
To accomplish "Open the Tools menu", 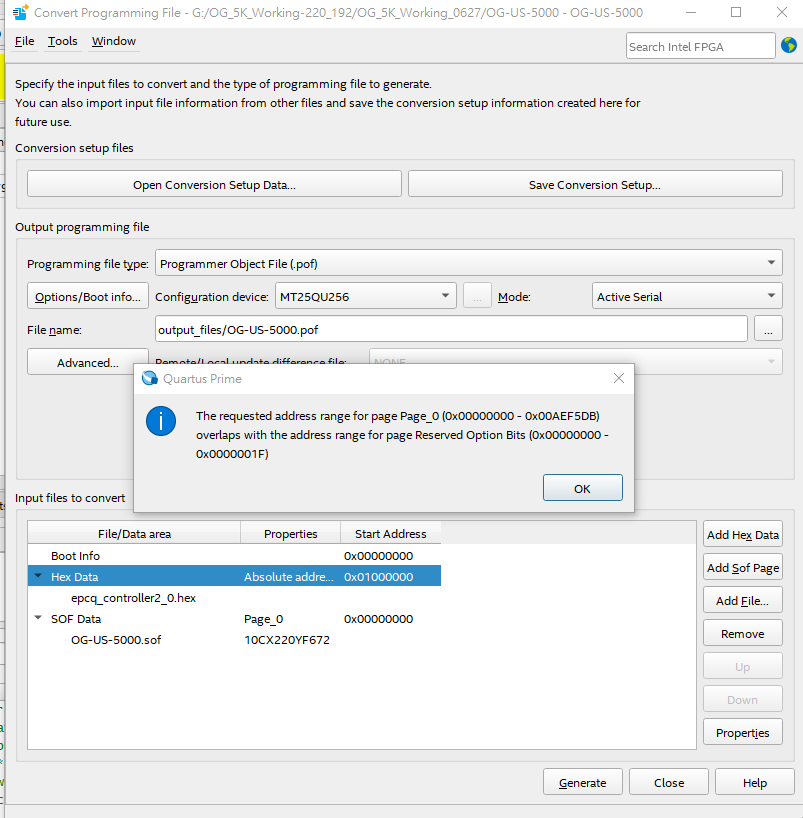I will 63,41.
